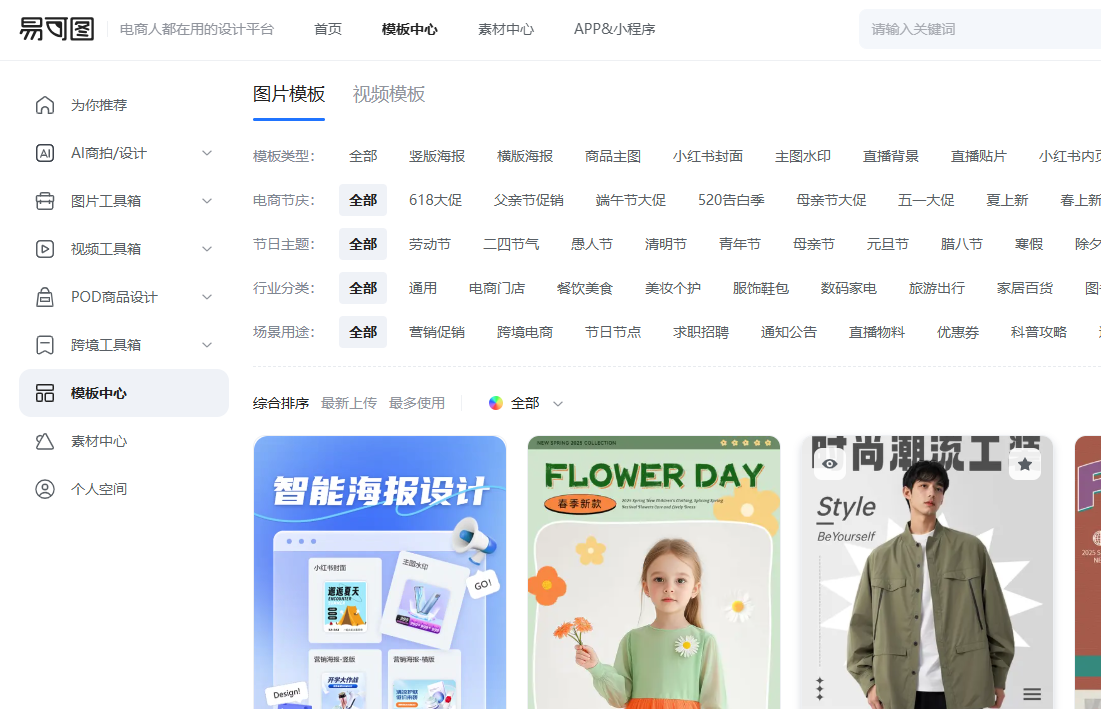This screenshot has width=1101, height=709.
Task: Select 全部 in the 场景用途 row
Action: pyautogui.click(x=363, y=332)
